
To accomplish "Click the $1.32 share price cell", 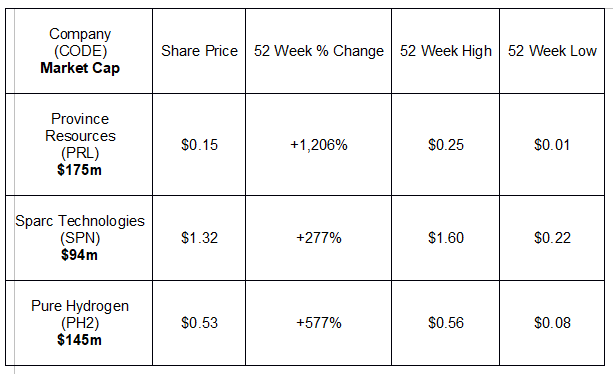I will [199, 238].
